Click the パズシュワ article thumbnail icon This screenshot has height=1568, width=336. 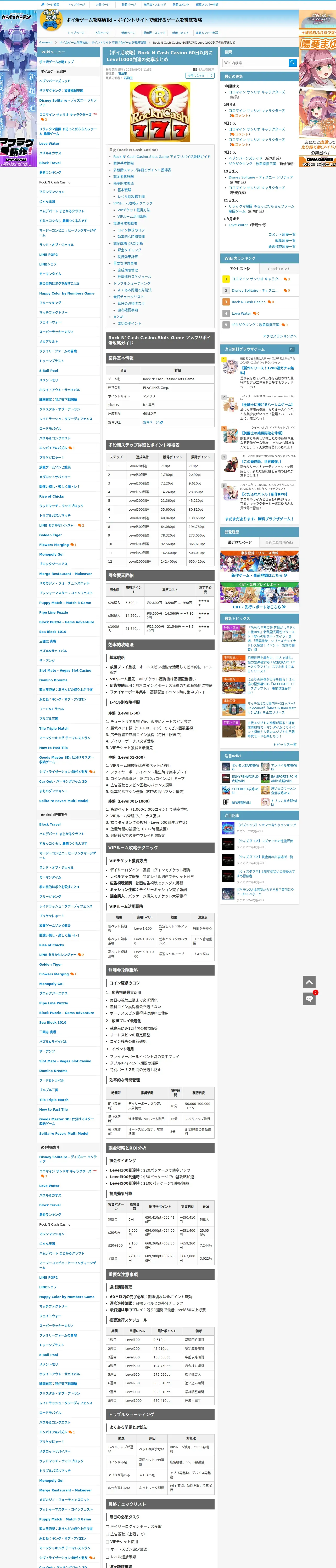tap(228, 828)
